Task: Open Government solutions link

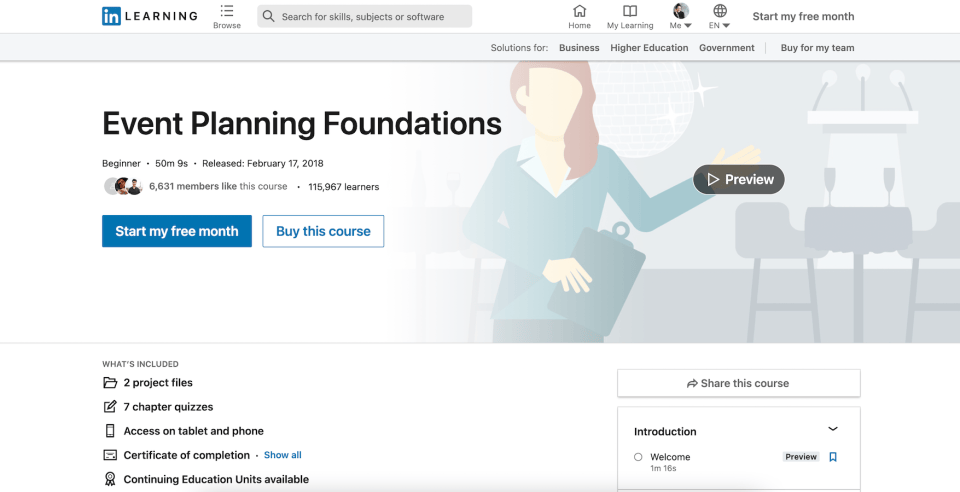Action: (x=727, y=48)
